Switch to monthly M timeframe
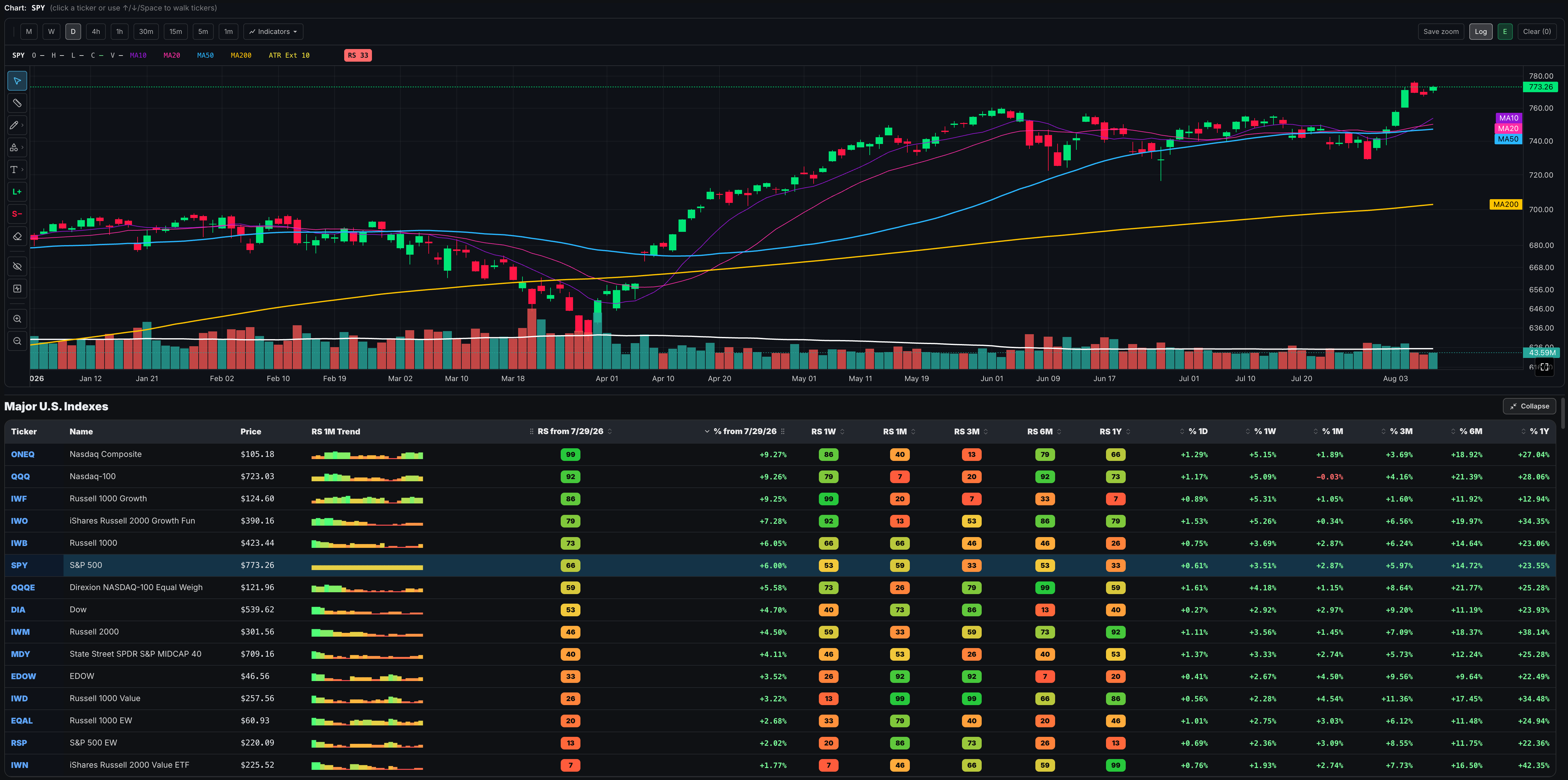The image size is (1568, 780). (29, 32)
